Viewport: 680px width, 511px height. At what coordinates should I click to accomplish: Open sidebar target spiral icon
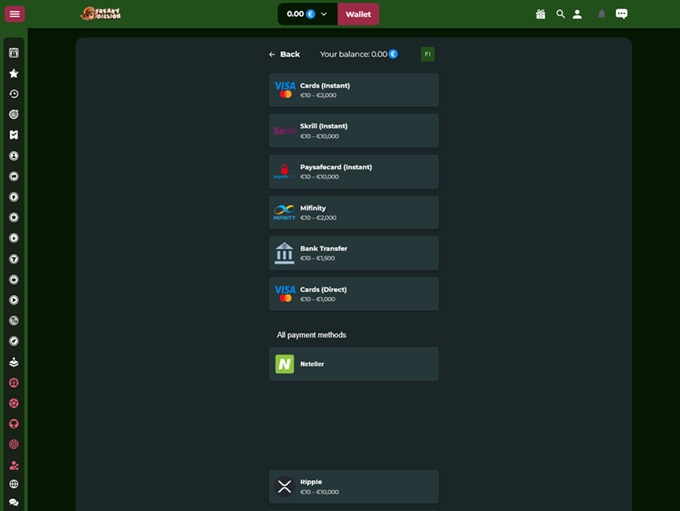(14, 114)
